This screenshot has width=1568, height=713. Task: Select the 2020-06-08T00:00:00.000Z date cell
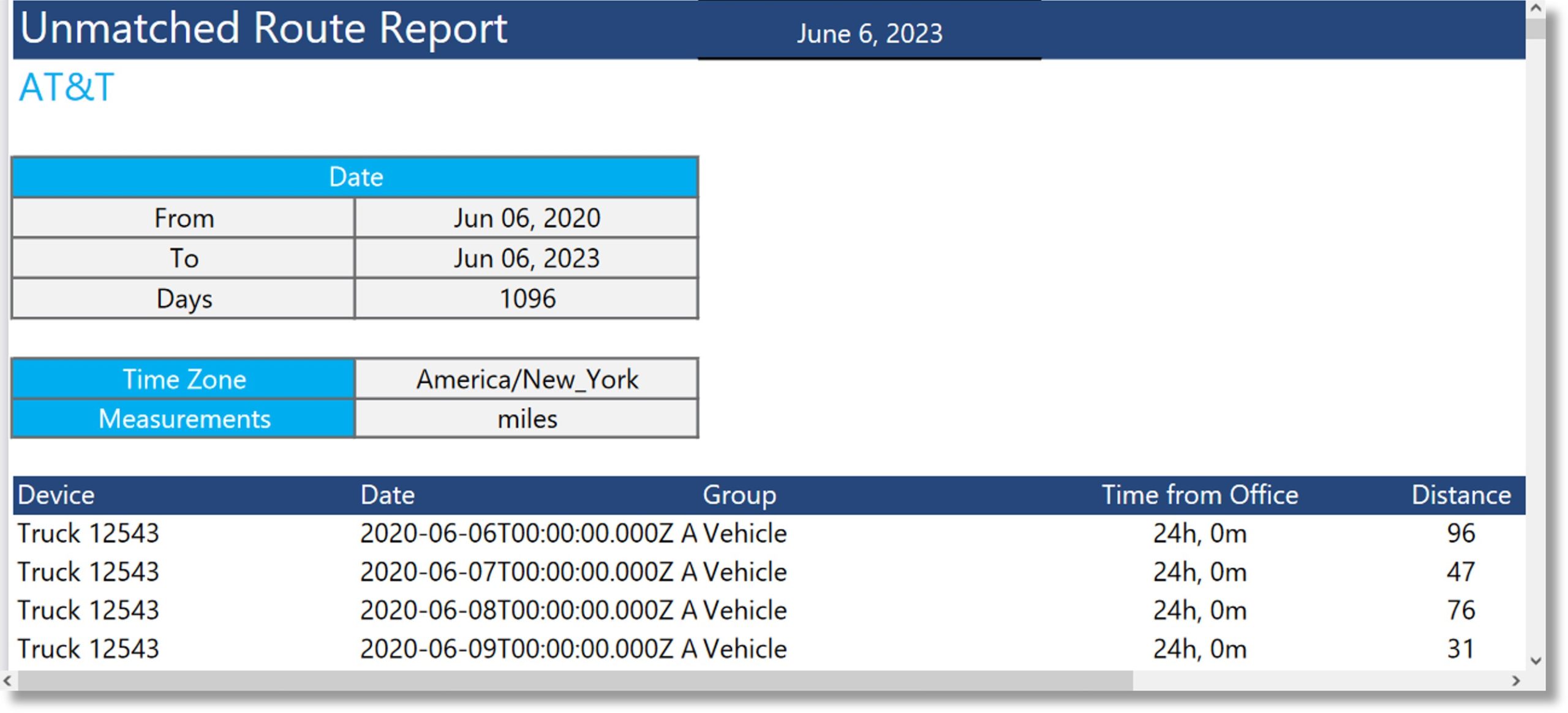click(516, 611)
